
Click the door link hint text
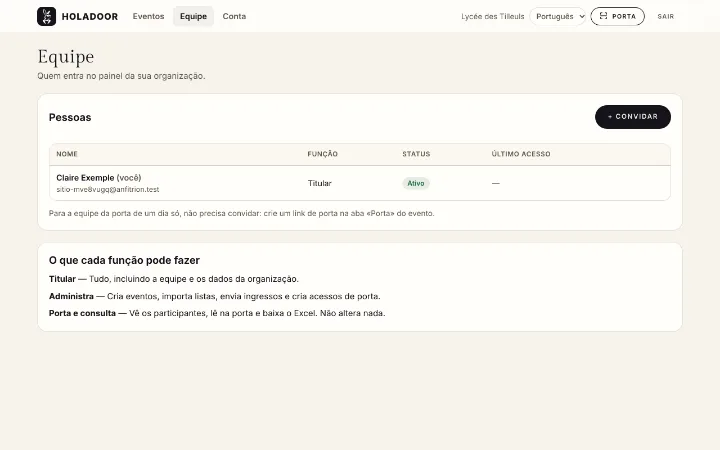tap(242, 213)
